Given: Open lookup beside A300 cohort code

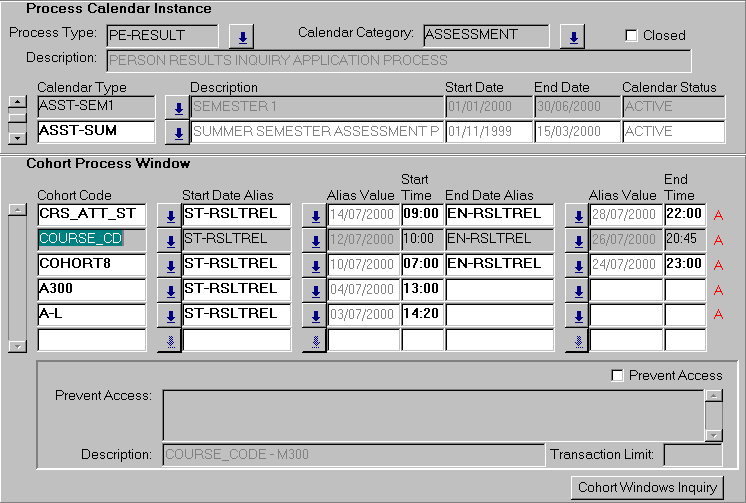Looking at the screenshot, I should (x=169, y=291).
